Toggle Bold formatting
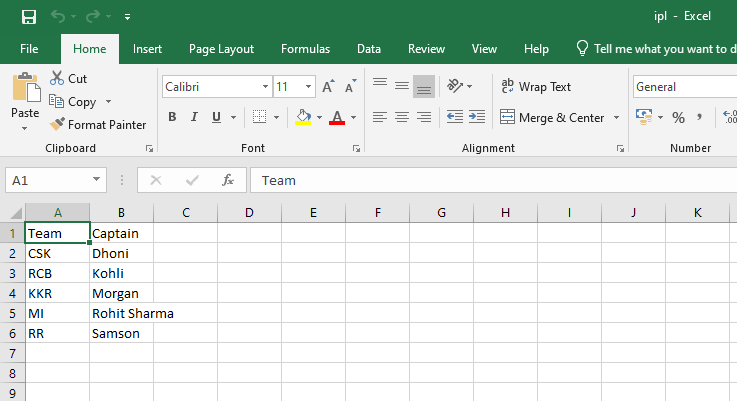The image size is (737, 401). click(x=172, y=117)
